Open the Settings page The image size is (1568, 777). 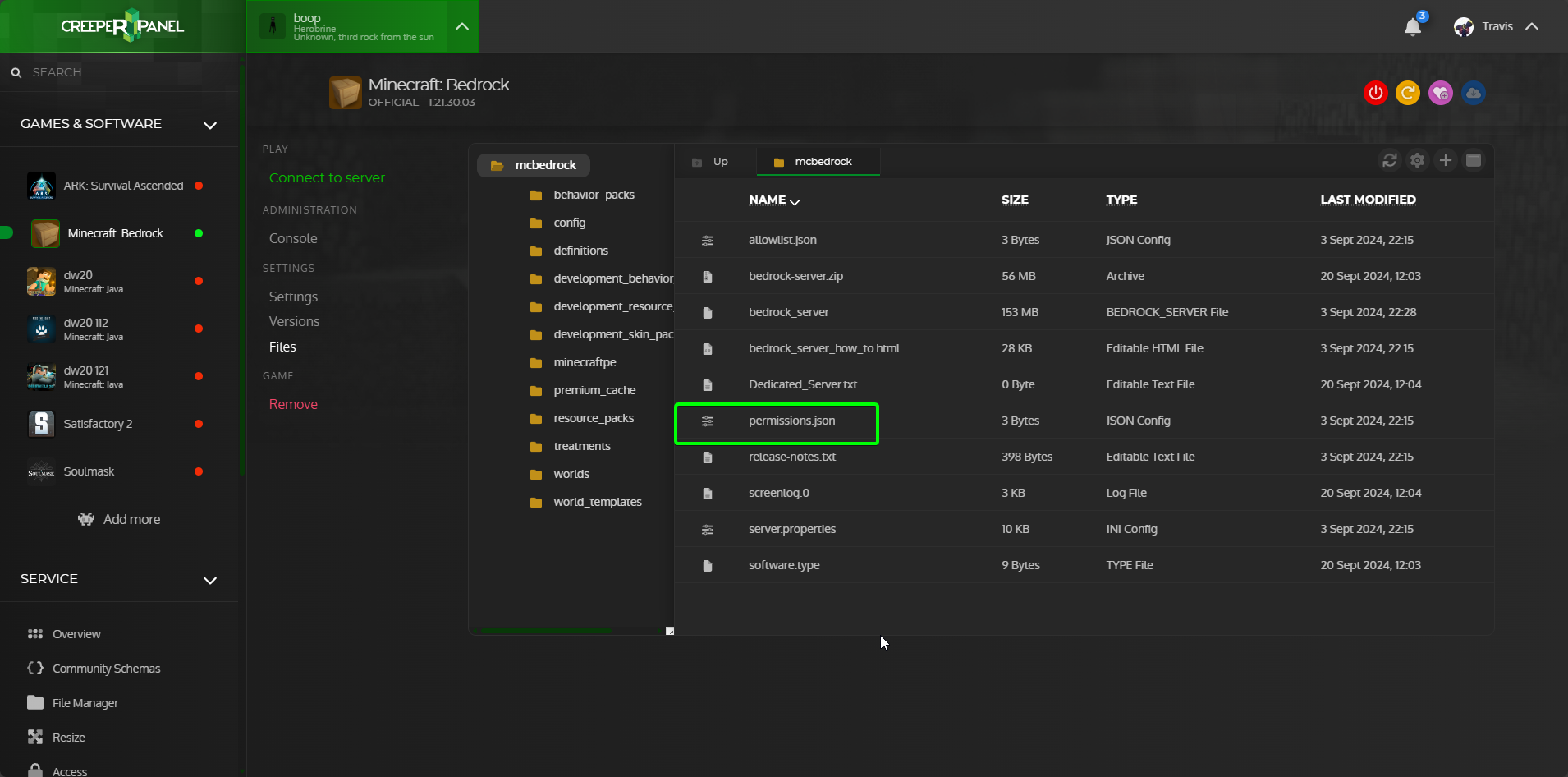tap(293, 297)
